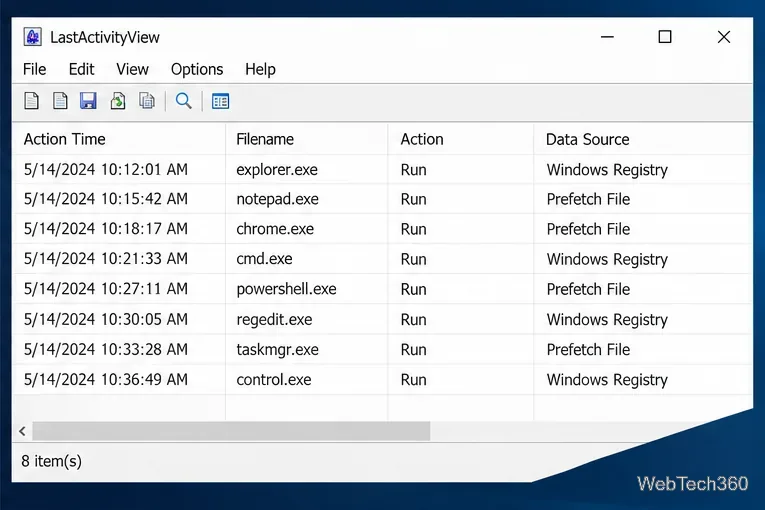Click Prefetch File in the powershell.exe row
Viewport: 765px width, 510px height.
click(x=588, y=289)
